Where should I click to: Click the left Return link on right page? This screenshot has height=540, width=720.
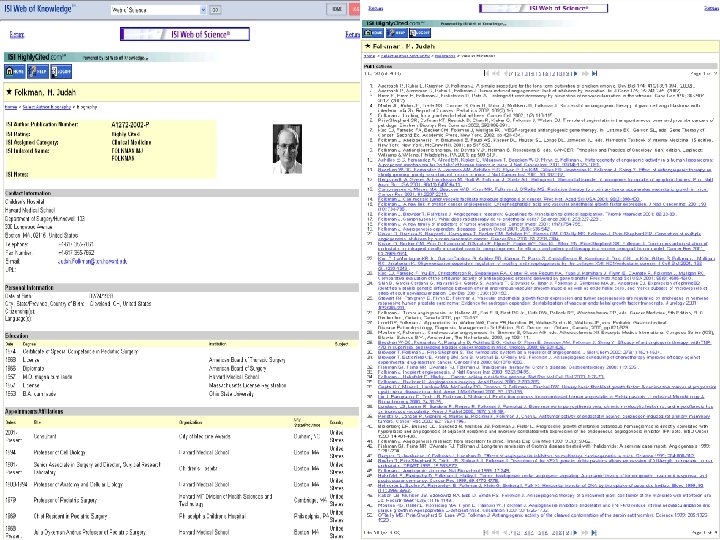click(376, 8)
